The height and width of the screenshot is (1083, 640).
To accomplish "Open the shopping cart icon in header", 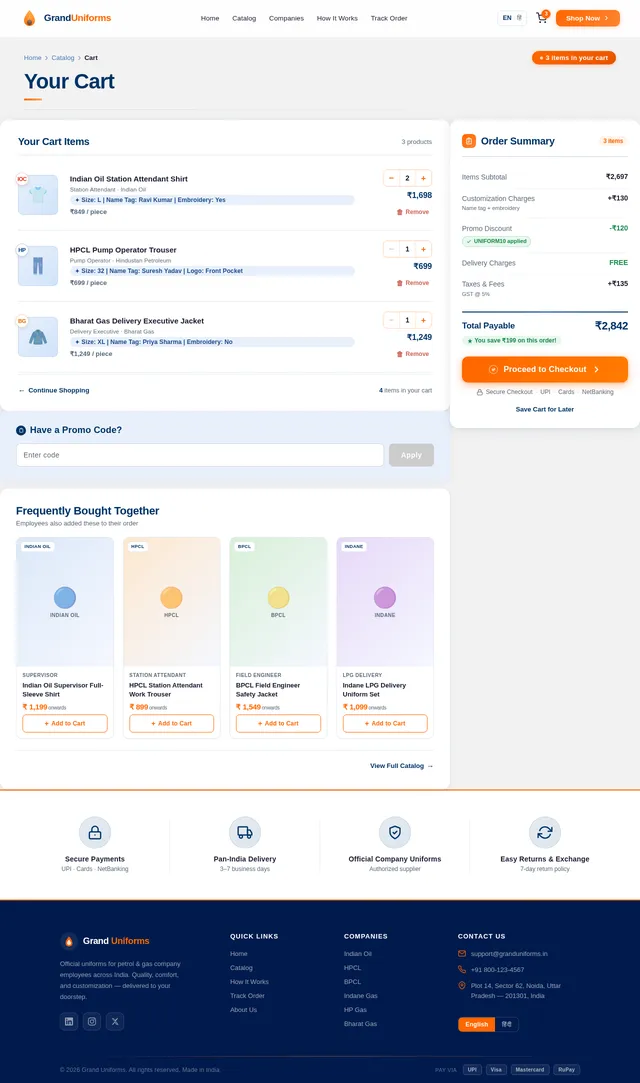I will tap(541, 18).
